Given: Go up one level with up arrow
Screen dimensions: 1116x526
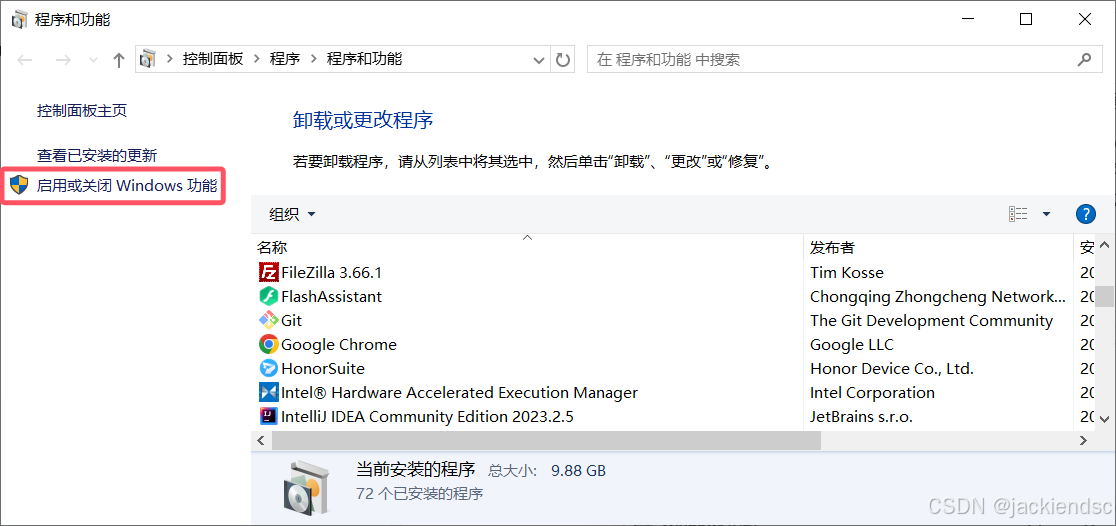Looking at the screenshot, I should click(119, 60).
